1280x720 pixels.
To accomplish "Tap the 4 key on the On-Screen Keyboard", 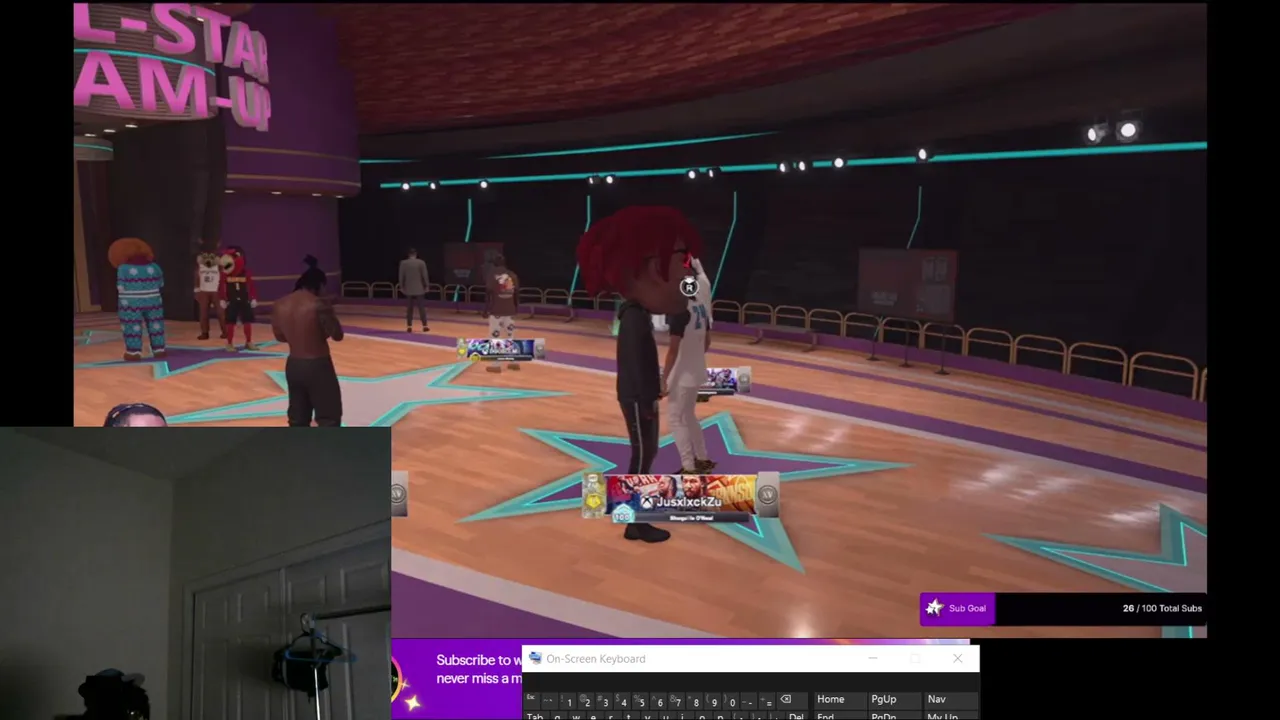I will point(623,700).
